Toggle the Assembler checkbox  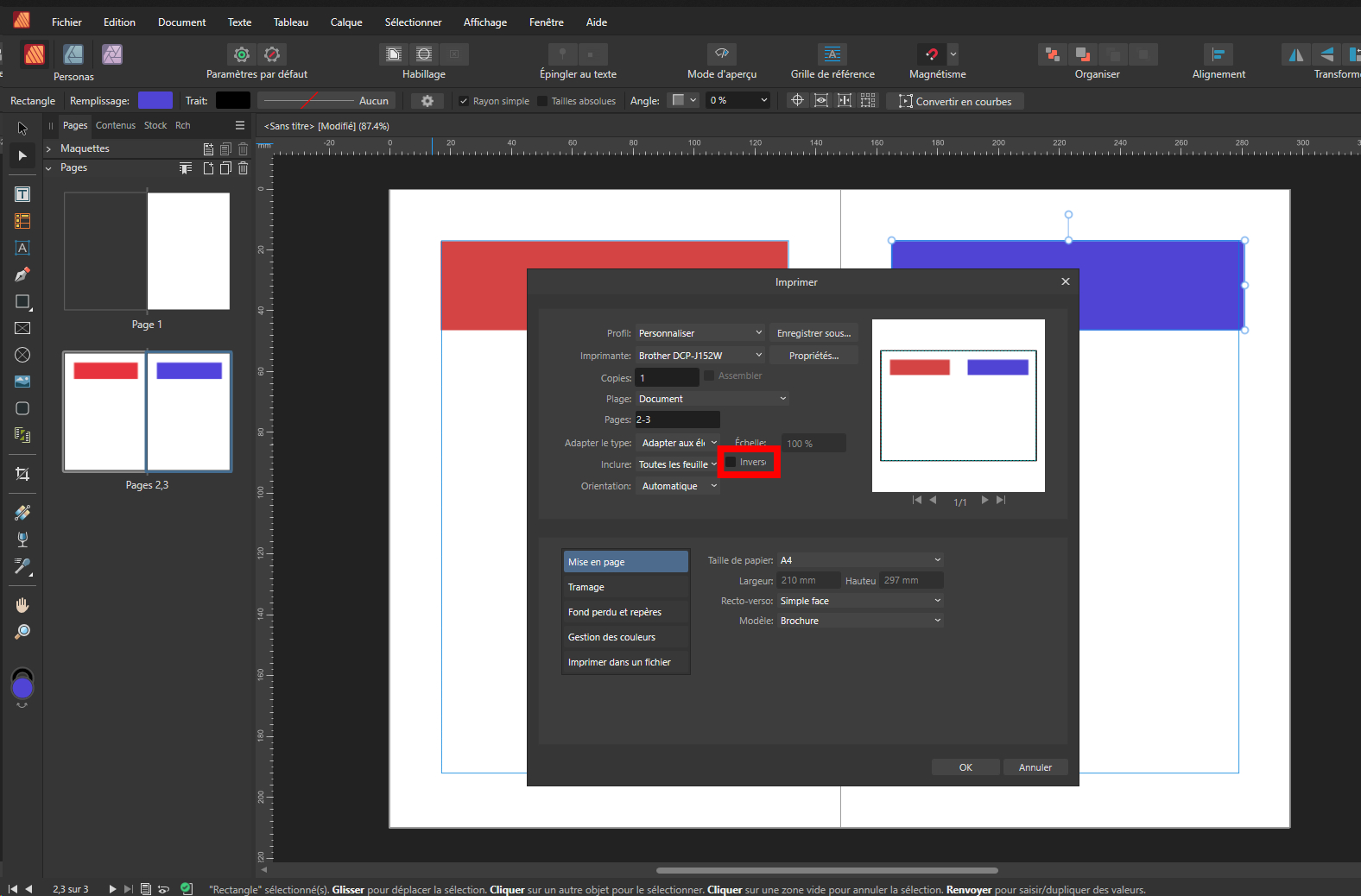pos(709,375)
